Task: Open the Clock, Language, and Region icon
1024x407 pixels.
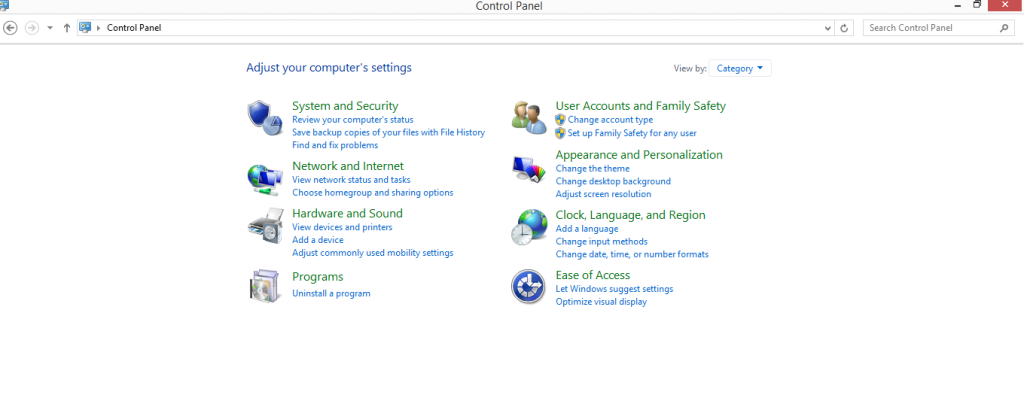Action: (528, 227)
